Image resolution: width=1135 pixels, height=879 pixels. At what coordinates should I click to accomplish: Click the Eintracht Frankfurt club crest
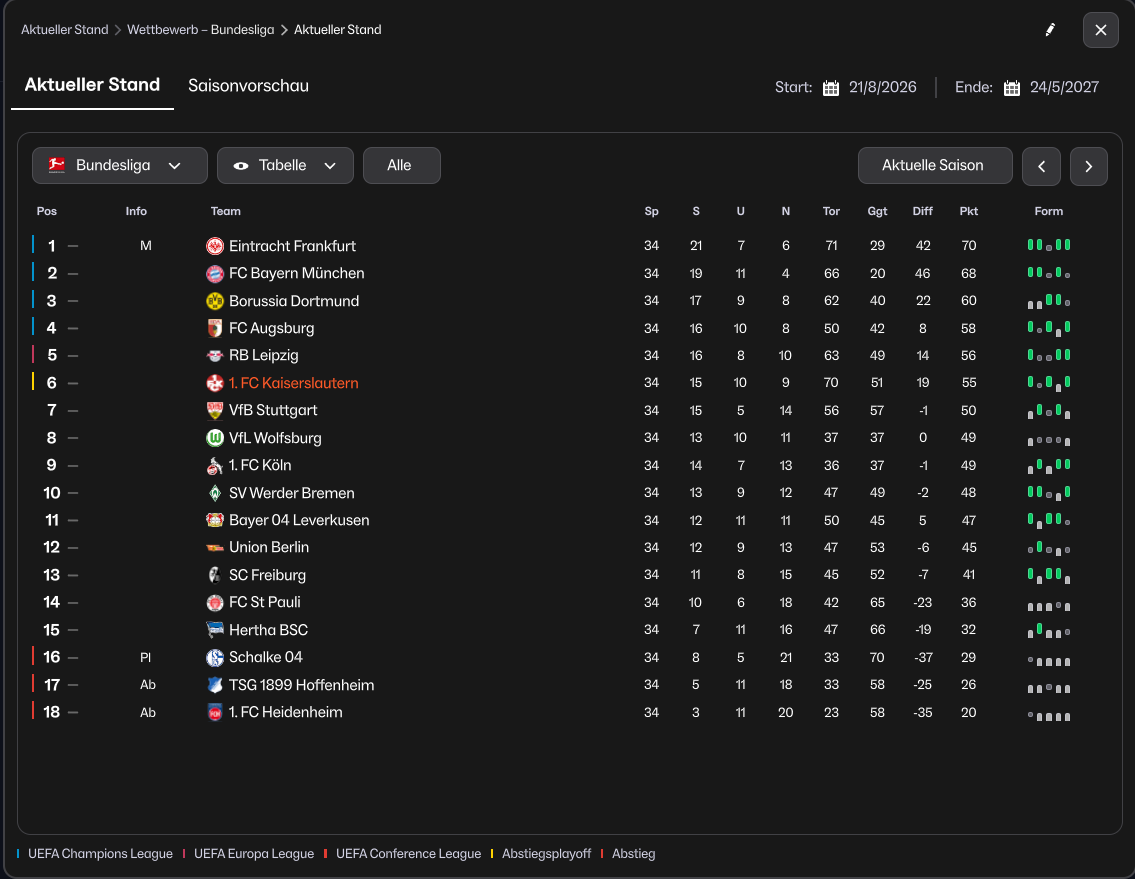(215, 246)
